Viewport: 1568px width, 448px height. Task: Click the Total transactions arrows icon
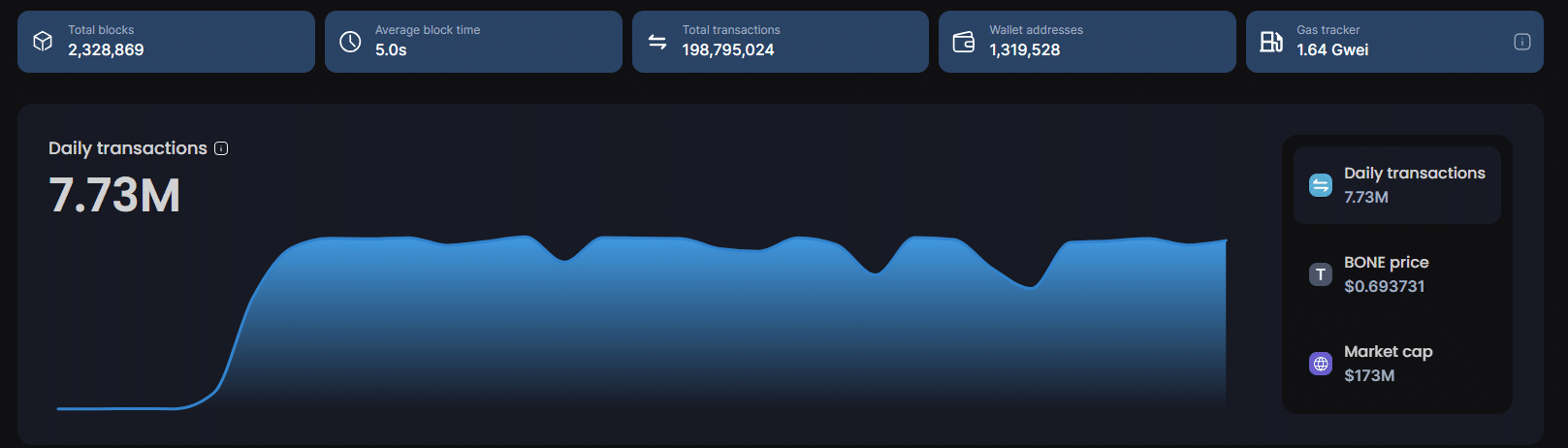pyautogui.click(x=657, y=41)
